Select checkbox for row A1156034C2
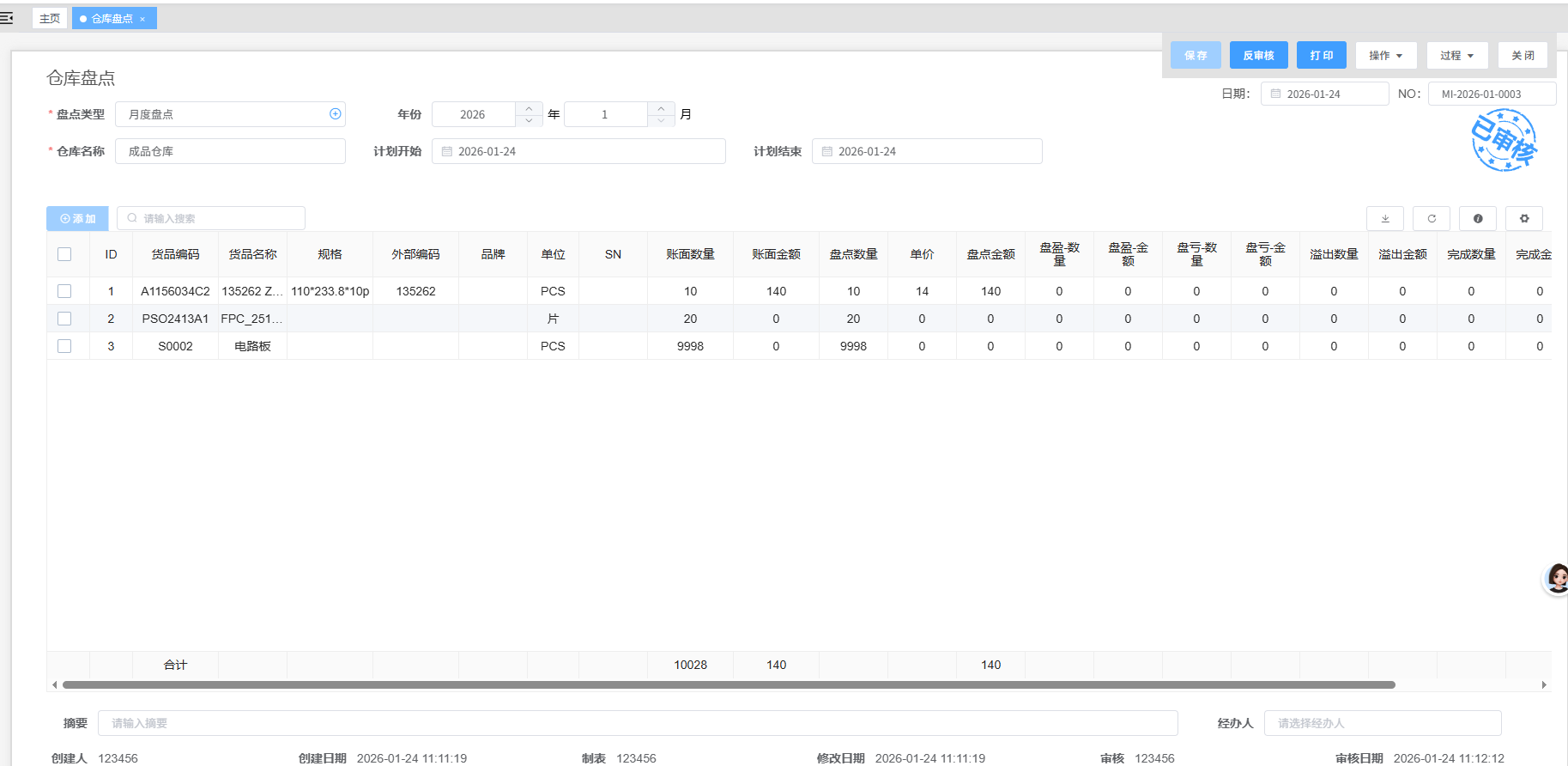The image size is (1568, 766). pyautogui.click(x=64, y=291)
